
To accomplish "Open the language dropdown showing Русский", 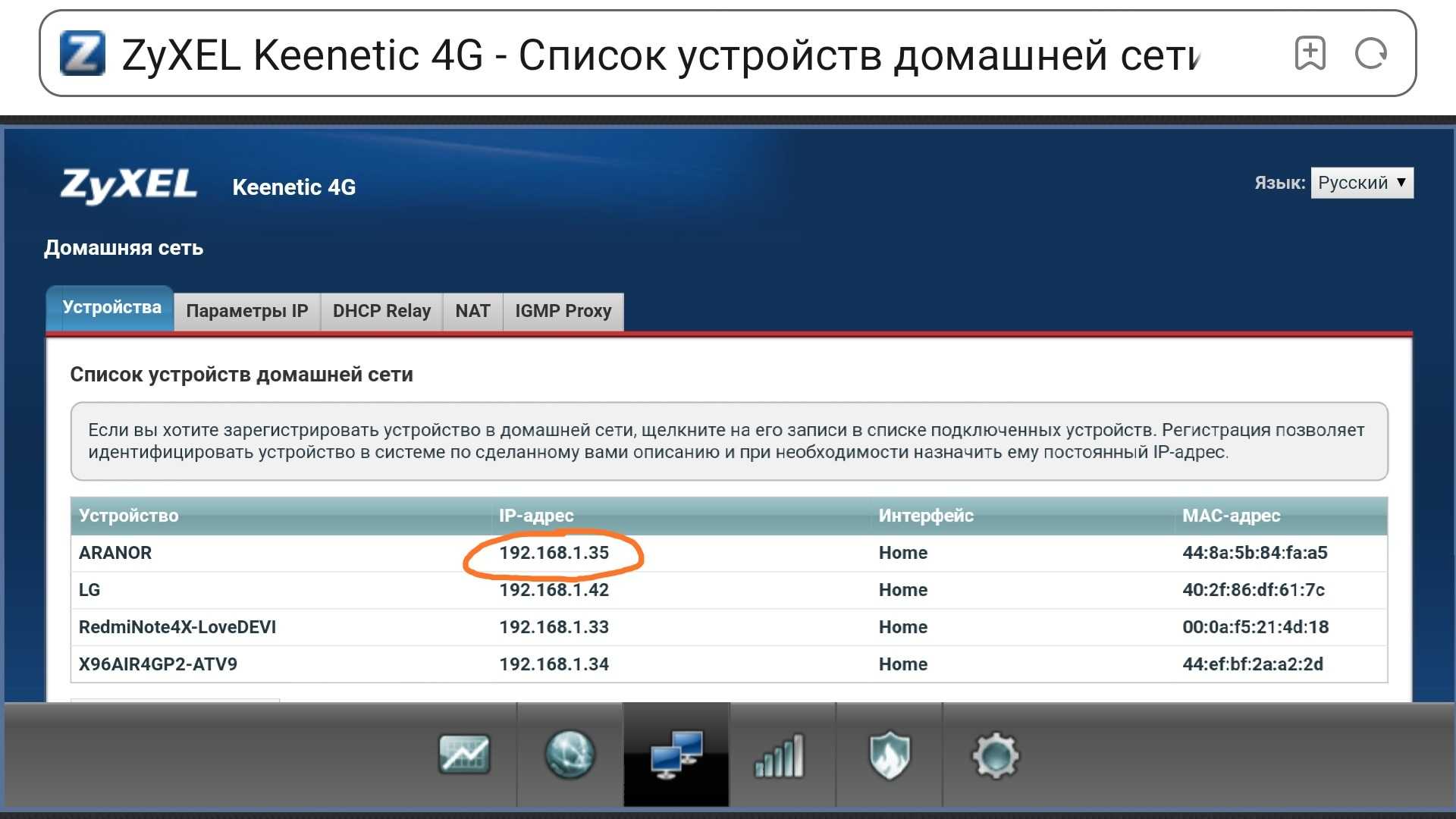I will click(x=1362, y=183).
